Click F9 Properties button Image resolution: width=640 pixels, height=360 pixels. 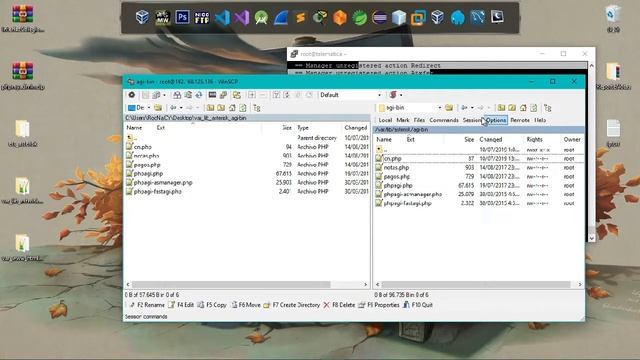pyautogui.click(x=379, y=305)
